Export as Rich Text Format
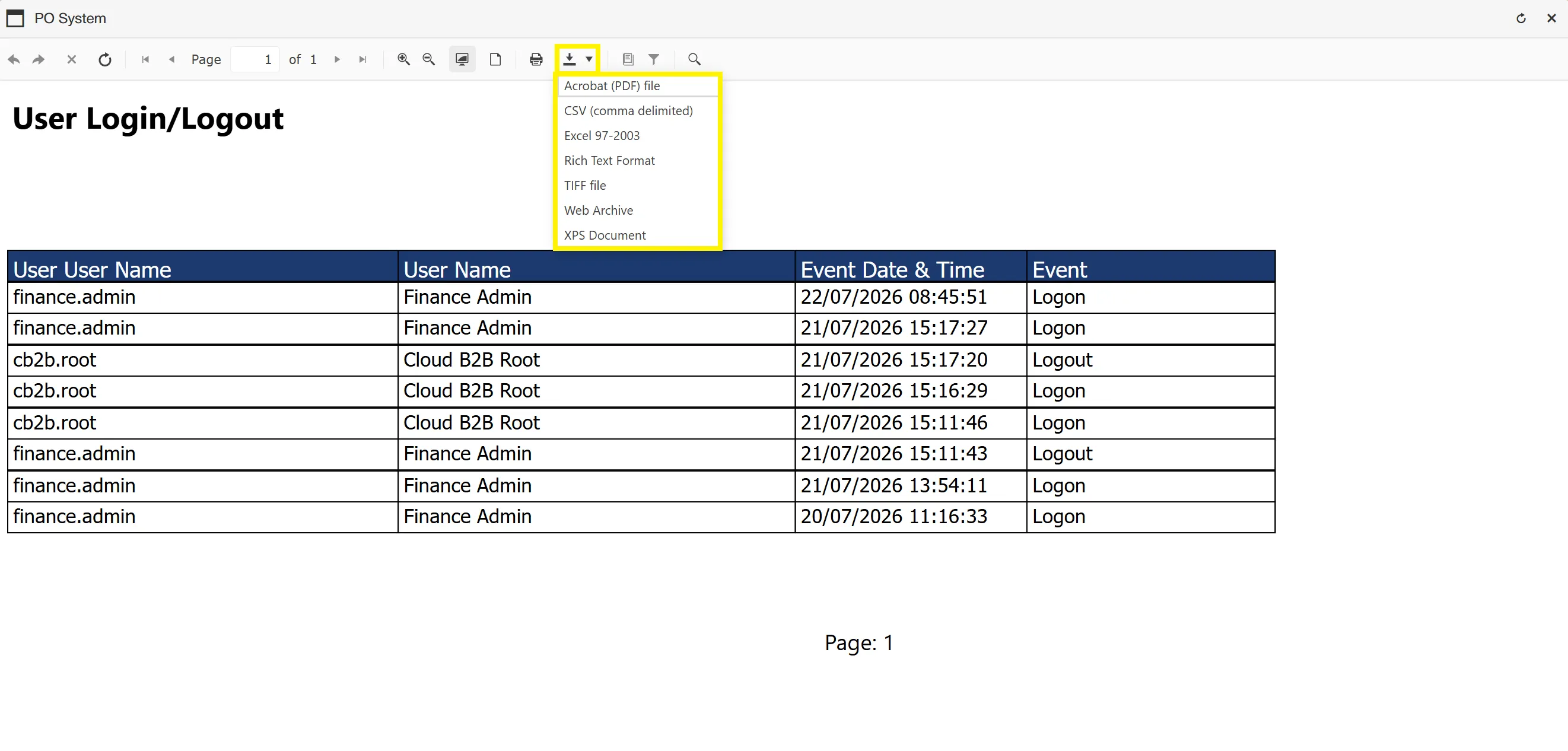 point(637,161)
